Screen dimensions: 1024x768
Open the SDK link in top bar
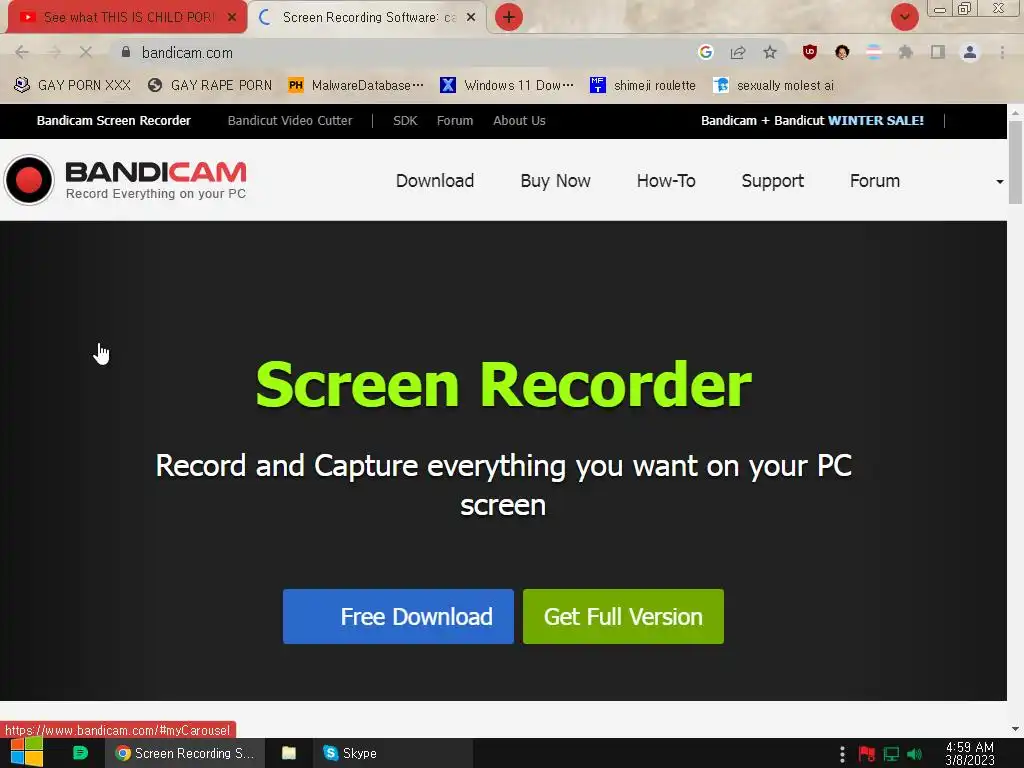tap(405, 121)
